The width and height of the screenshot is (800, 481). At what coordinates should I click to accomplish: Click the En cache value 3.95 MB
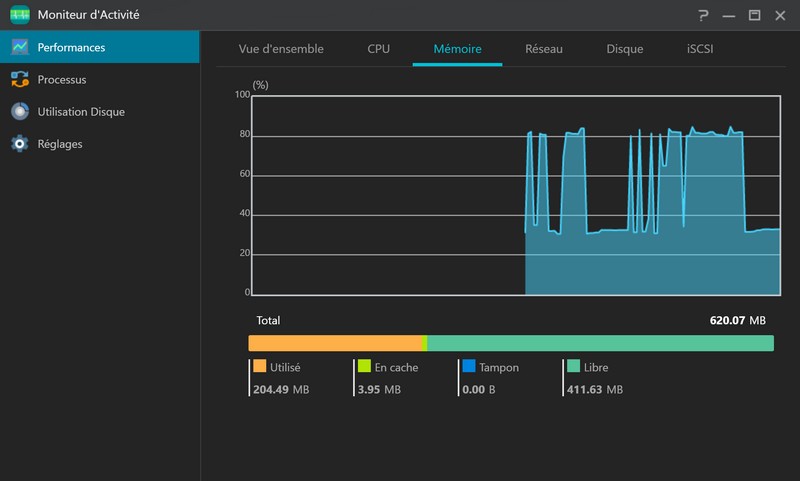tap(379, 390)
